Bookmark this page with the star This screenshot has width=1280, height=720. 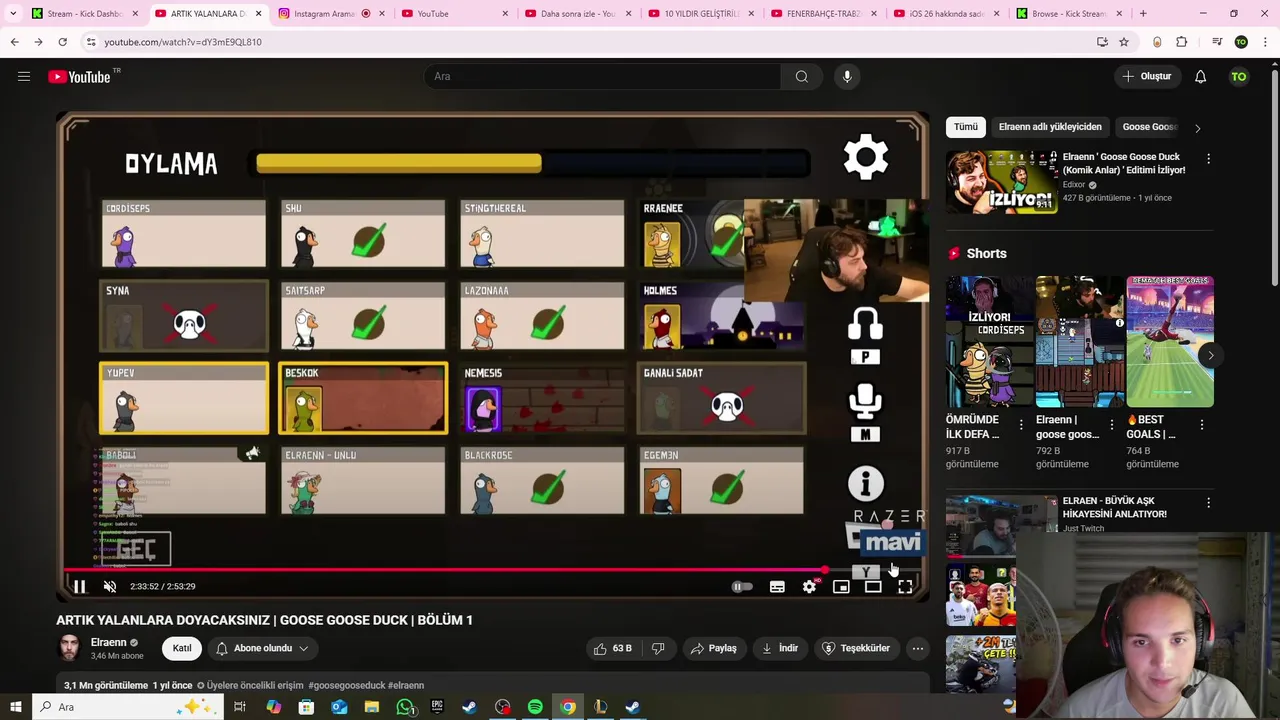point(1124,42)
